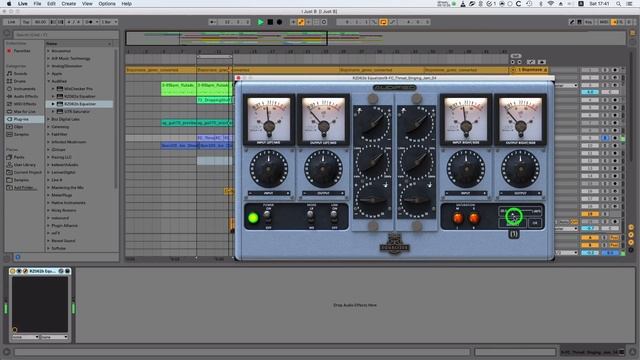This screenshot has height=360, width=640.
Task: Click the Input knob under Input Left/Mid meter
Action: click(269, 169)
